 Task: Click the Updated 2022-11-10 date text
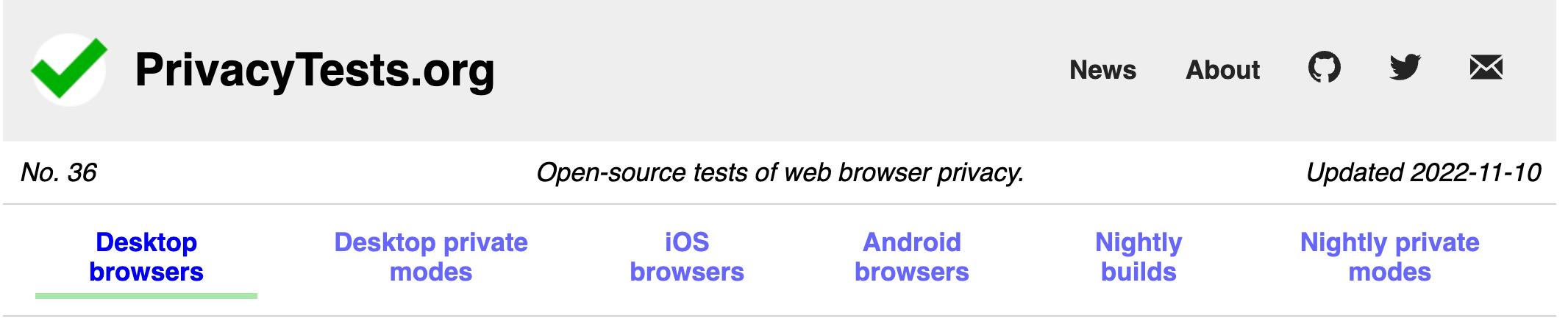pos(1423,172)
